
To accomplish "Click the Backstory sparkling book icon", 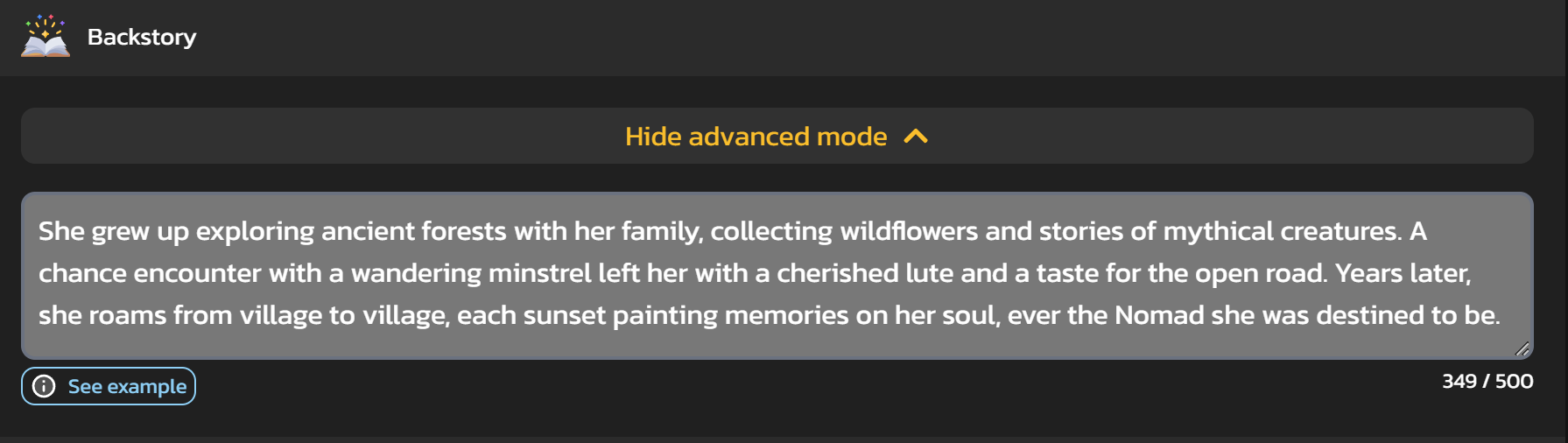I will click(x=46, y=37).
